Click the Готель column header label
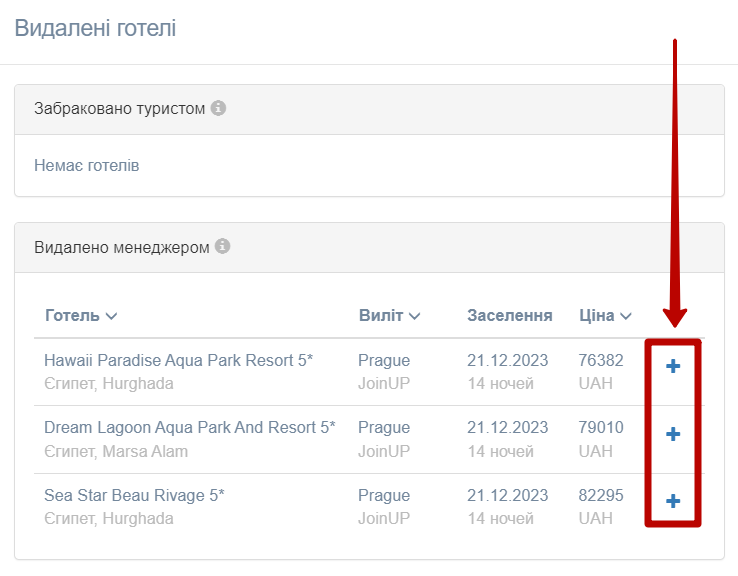This screenshot has height=576, width=738. click(72, 315)
